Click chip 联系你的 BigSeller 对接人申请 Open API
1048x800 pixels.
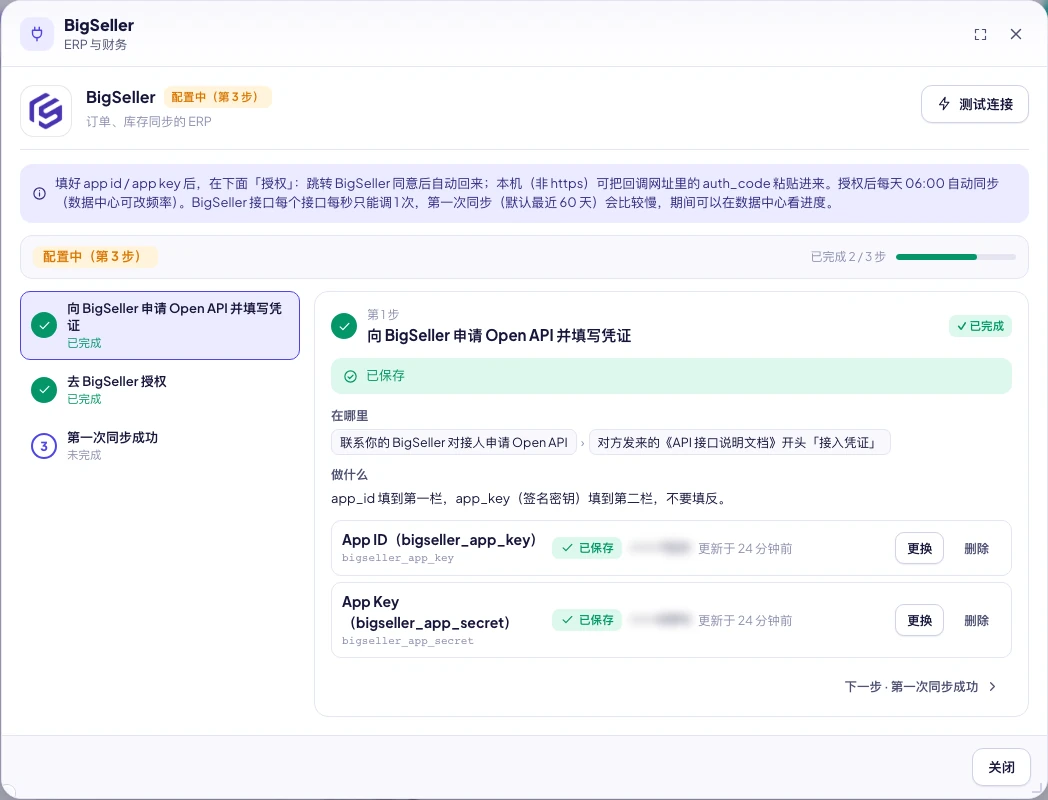pyautogui.click(x=454, y=442)
